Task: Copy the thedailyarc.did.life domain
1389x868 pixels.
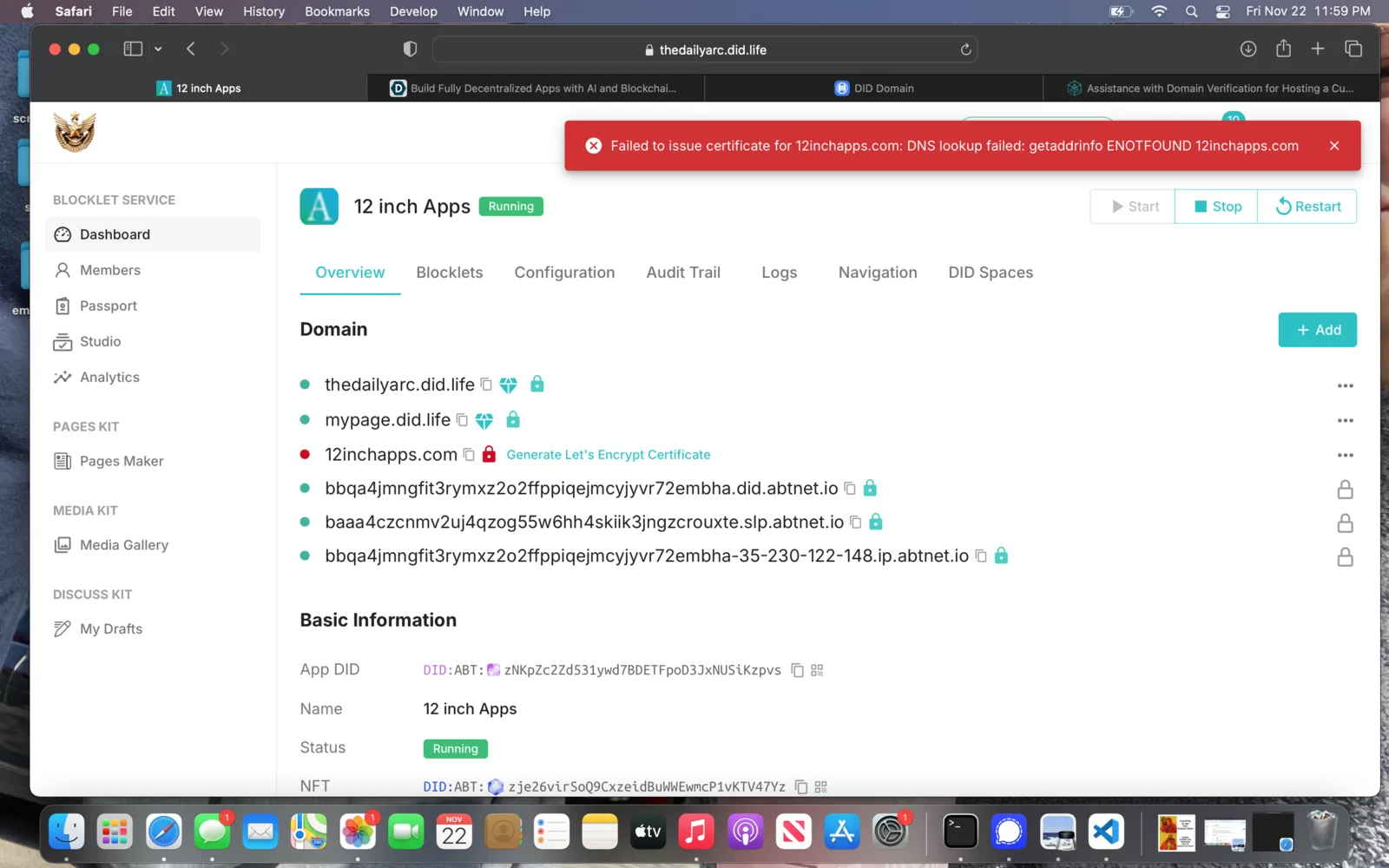Action: pyautogui.click(x=486, y=385)
